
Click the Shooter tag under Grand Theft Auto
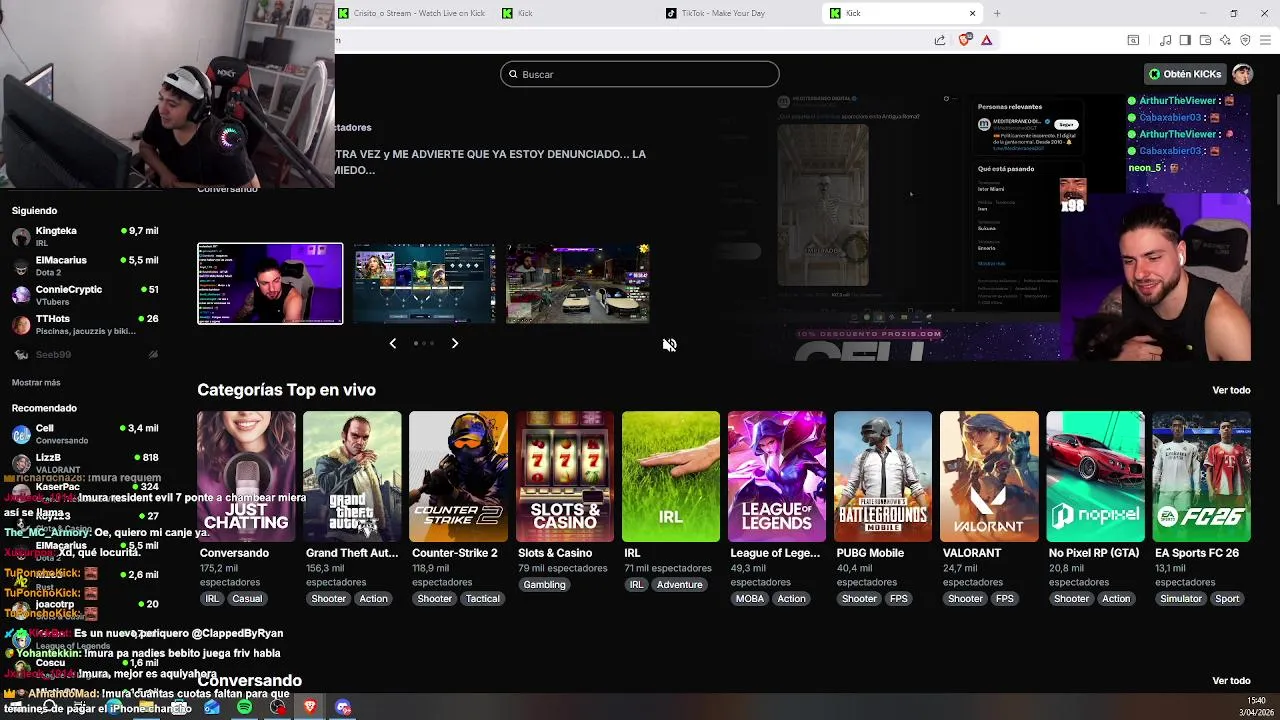[328, 599]
